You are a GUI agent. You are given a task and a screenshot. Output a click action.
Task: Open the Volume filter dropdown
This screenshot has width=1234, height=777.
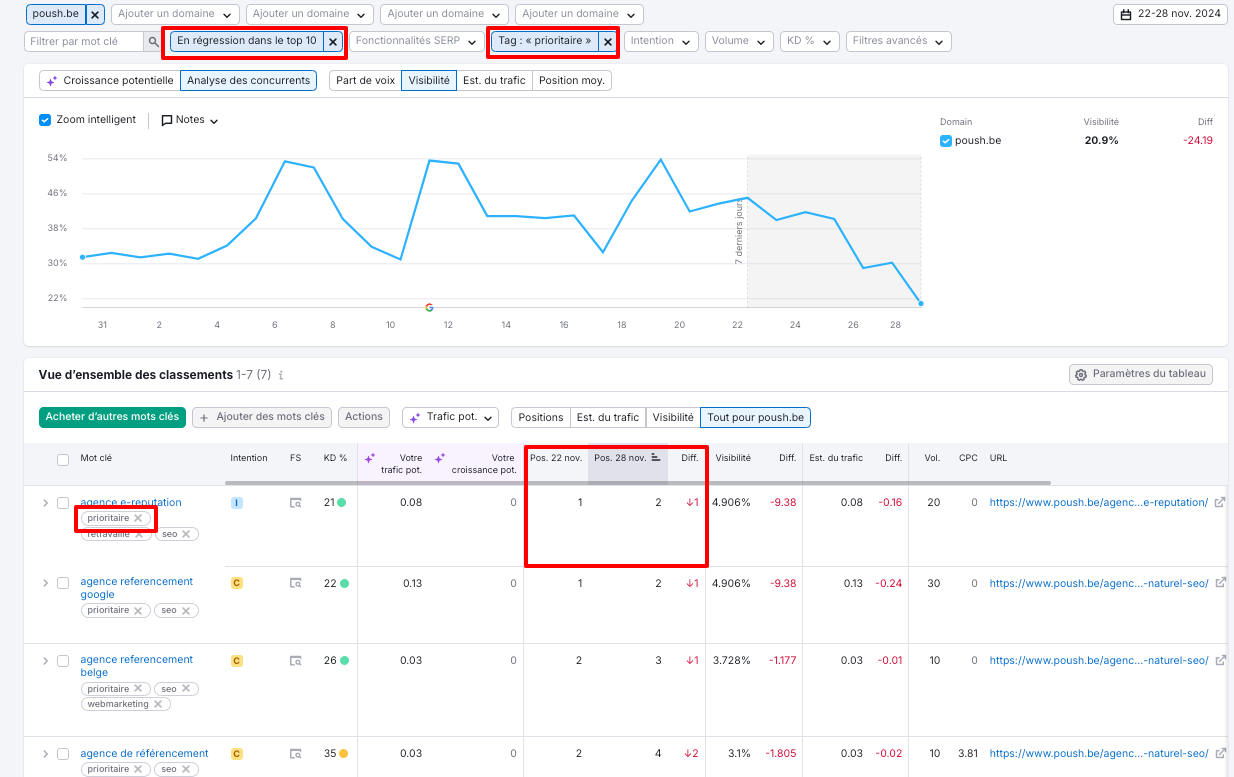pos(739,42)
